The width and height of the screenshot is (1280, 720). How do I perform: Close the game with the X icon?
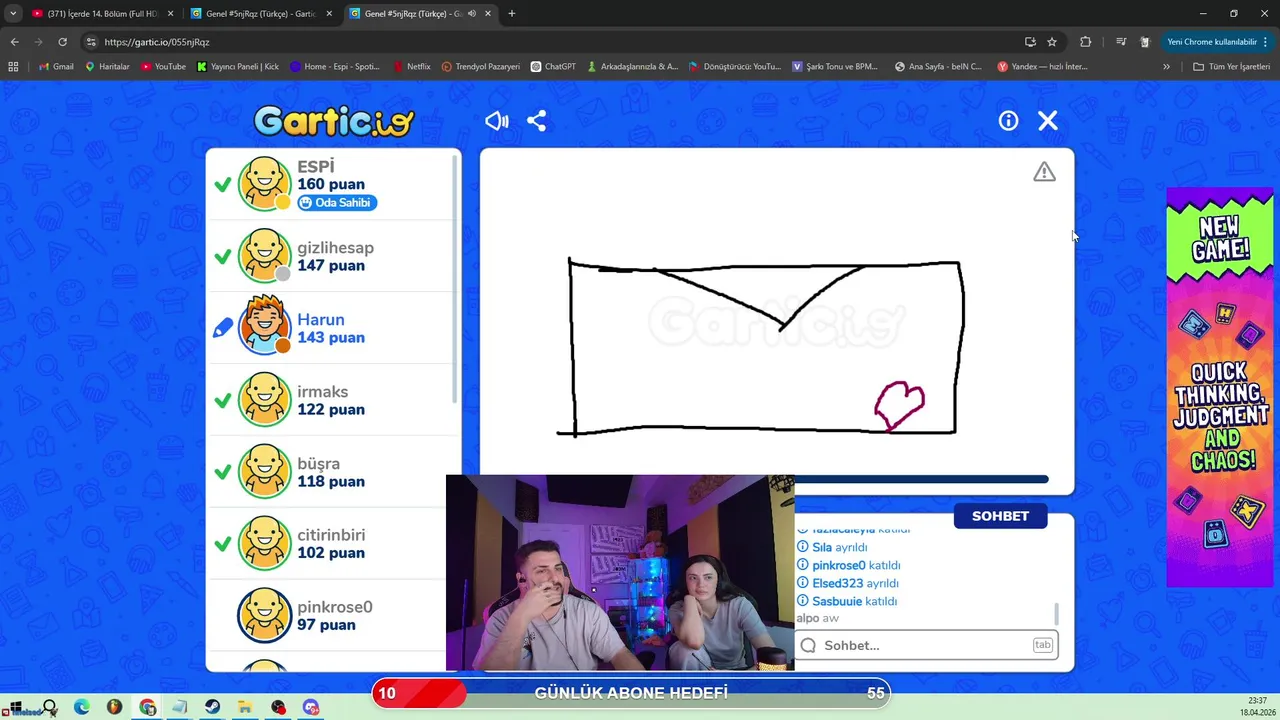pos(1047,121)
